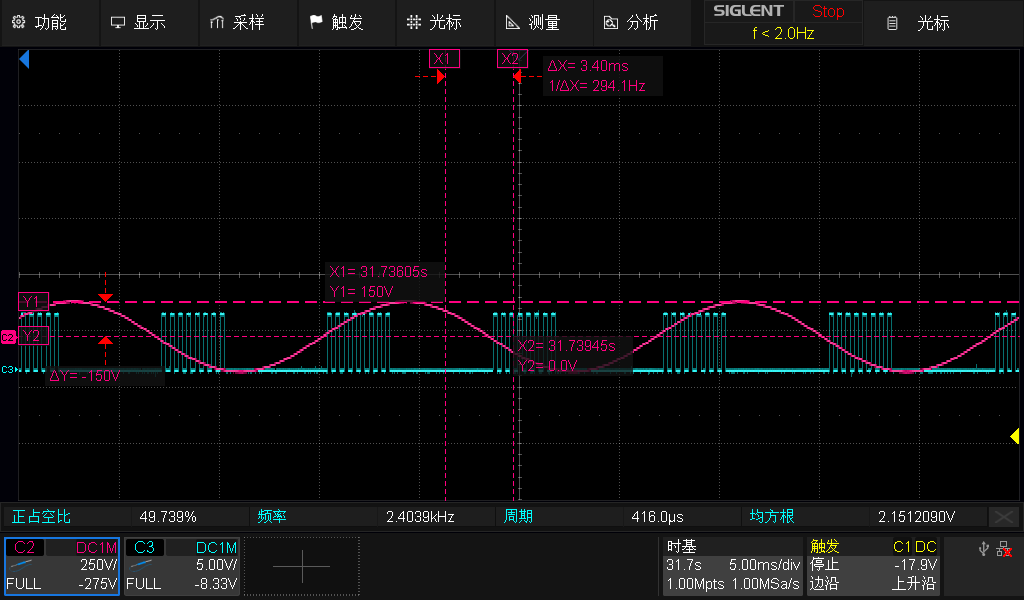This screenshot has height=600, width=1024.
Task: Click the C3 probe icon
Action: (x=142, y=565)
